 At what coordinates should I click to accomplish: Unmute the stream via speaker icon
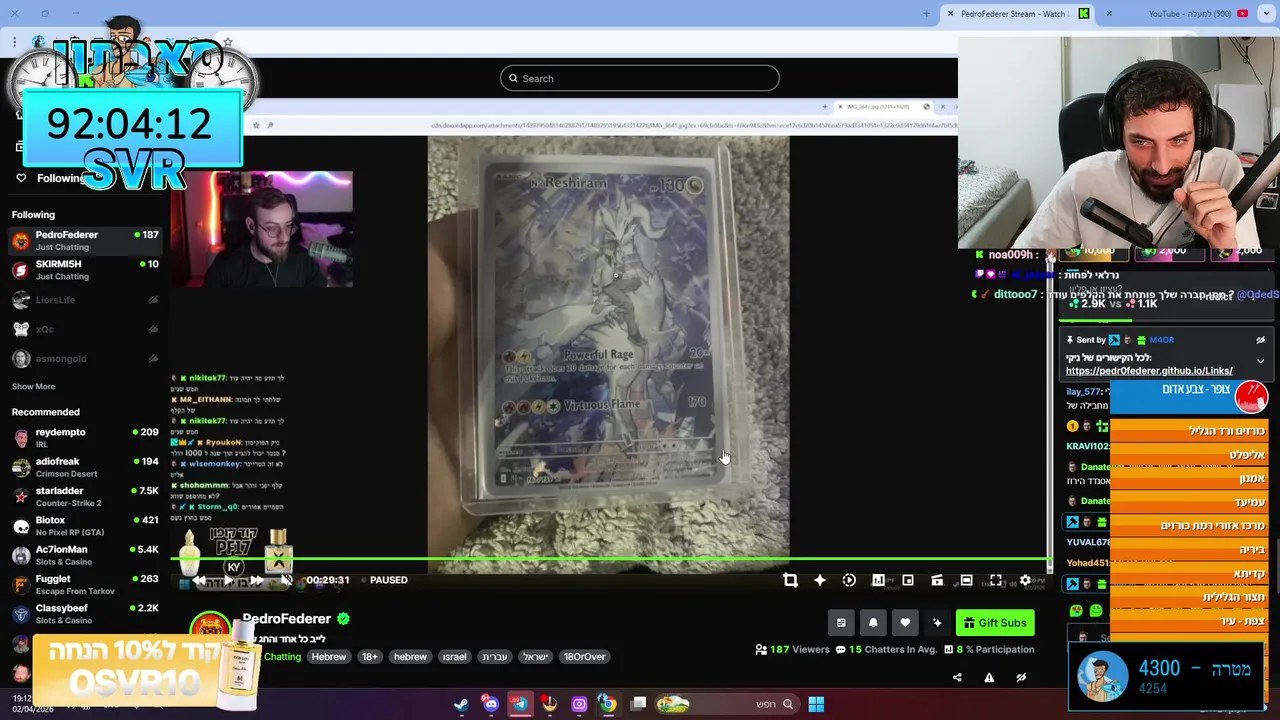click(x=287, y=580)
